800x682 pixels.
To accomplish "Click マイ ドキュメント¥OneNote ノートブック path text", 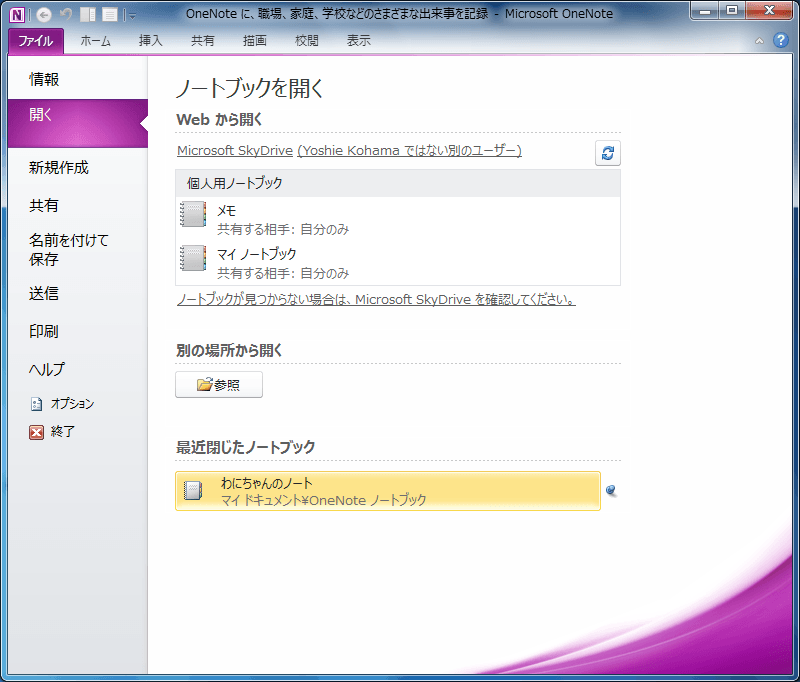I will click(323, 500).
